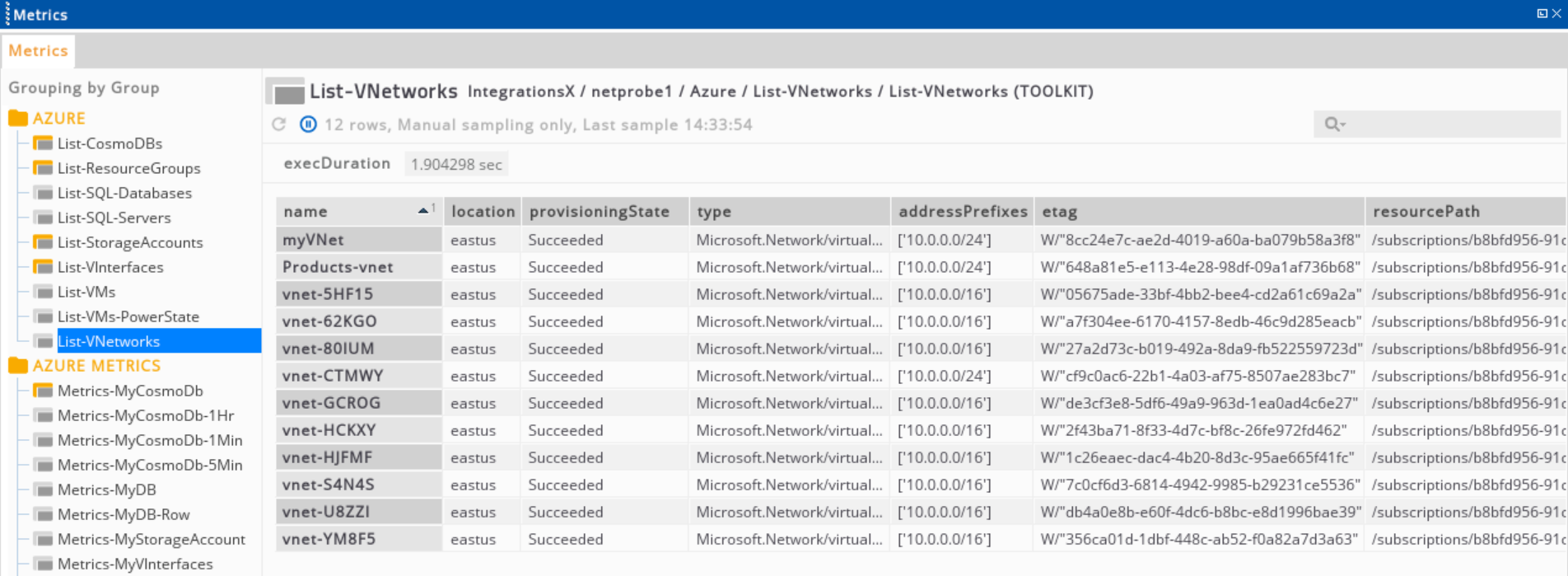Close the Metrics panel
The height and width of the screenshot is (576, 1568).
[1556, 13]
